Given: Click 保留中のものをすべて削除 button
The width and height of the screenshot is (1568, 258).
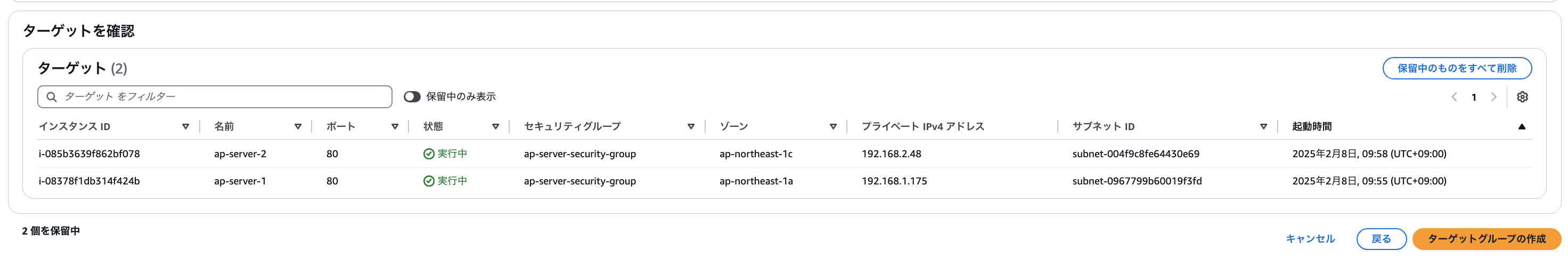Looking at the screenshot, I should pyautogui.click(x=1457, y=68).
